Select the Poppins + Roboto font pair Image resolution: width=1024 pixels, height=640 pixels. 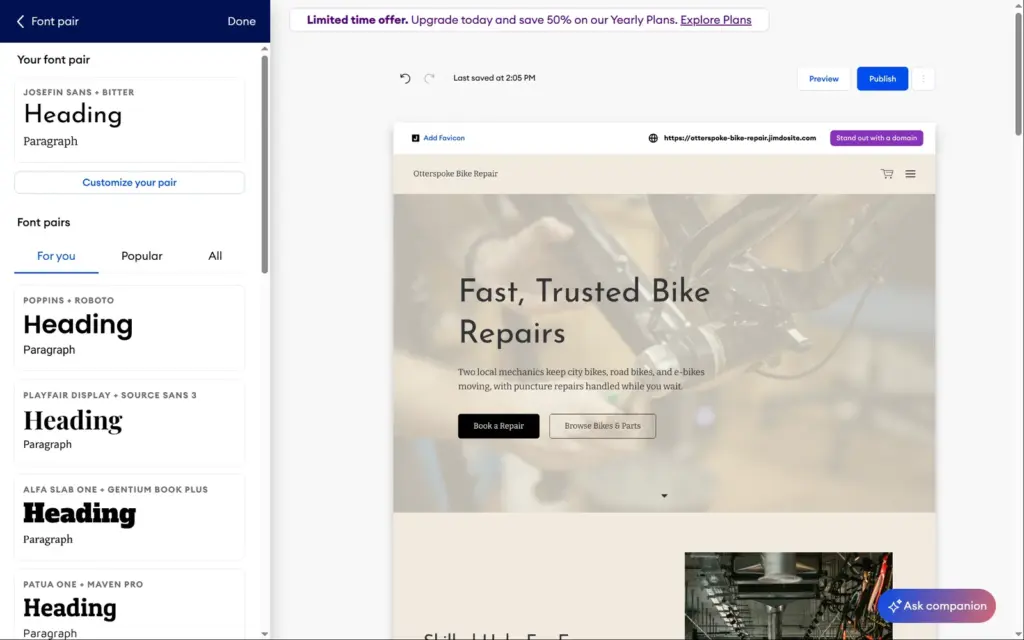129,328
